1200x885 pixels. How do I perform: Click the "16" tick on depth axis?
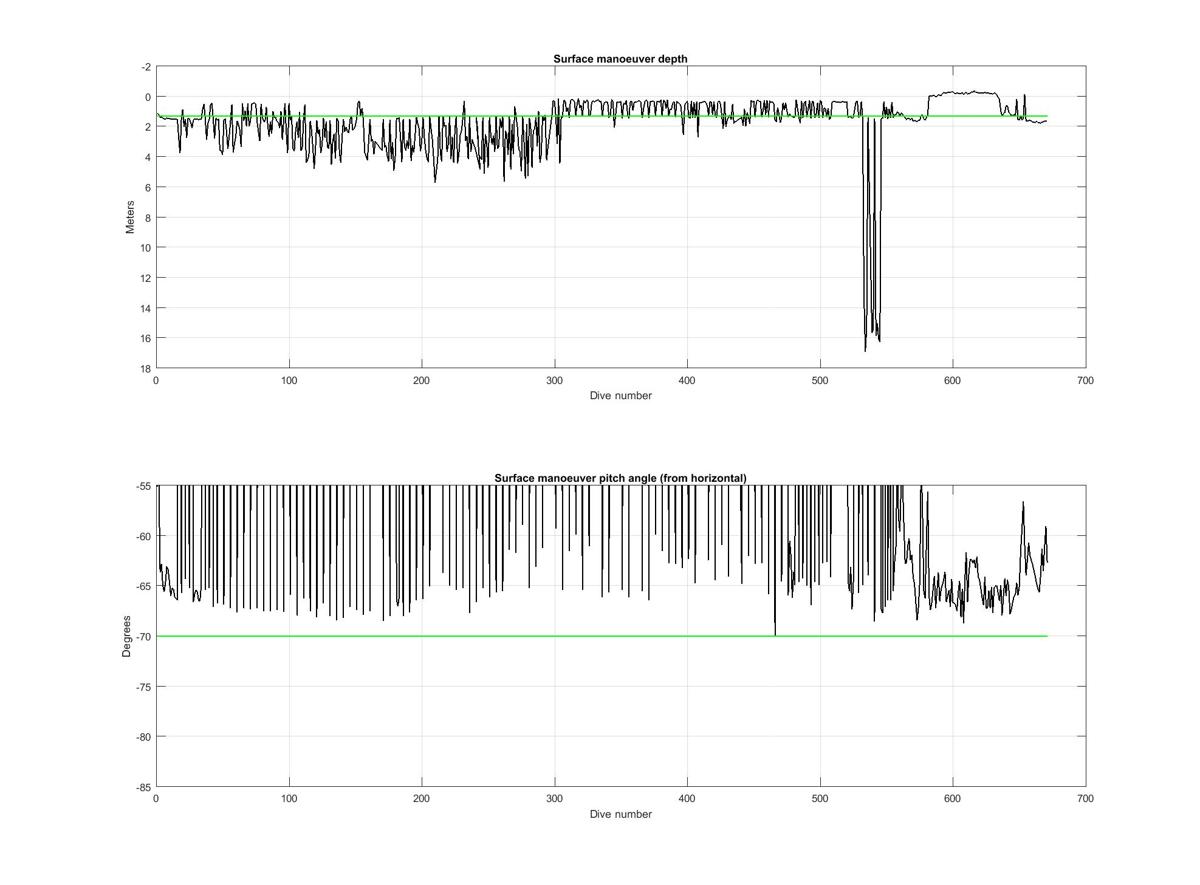145,338
